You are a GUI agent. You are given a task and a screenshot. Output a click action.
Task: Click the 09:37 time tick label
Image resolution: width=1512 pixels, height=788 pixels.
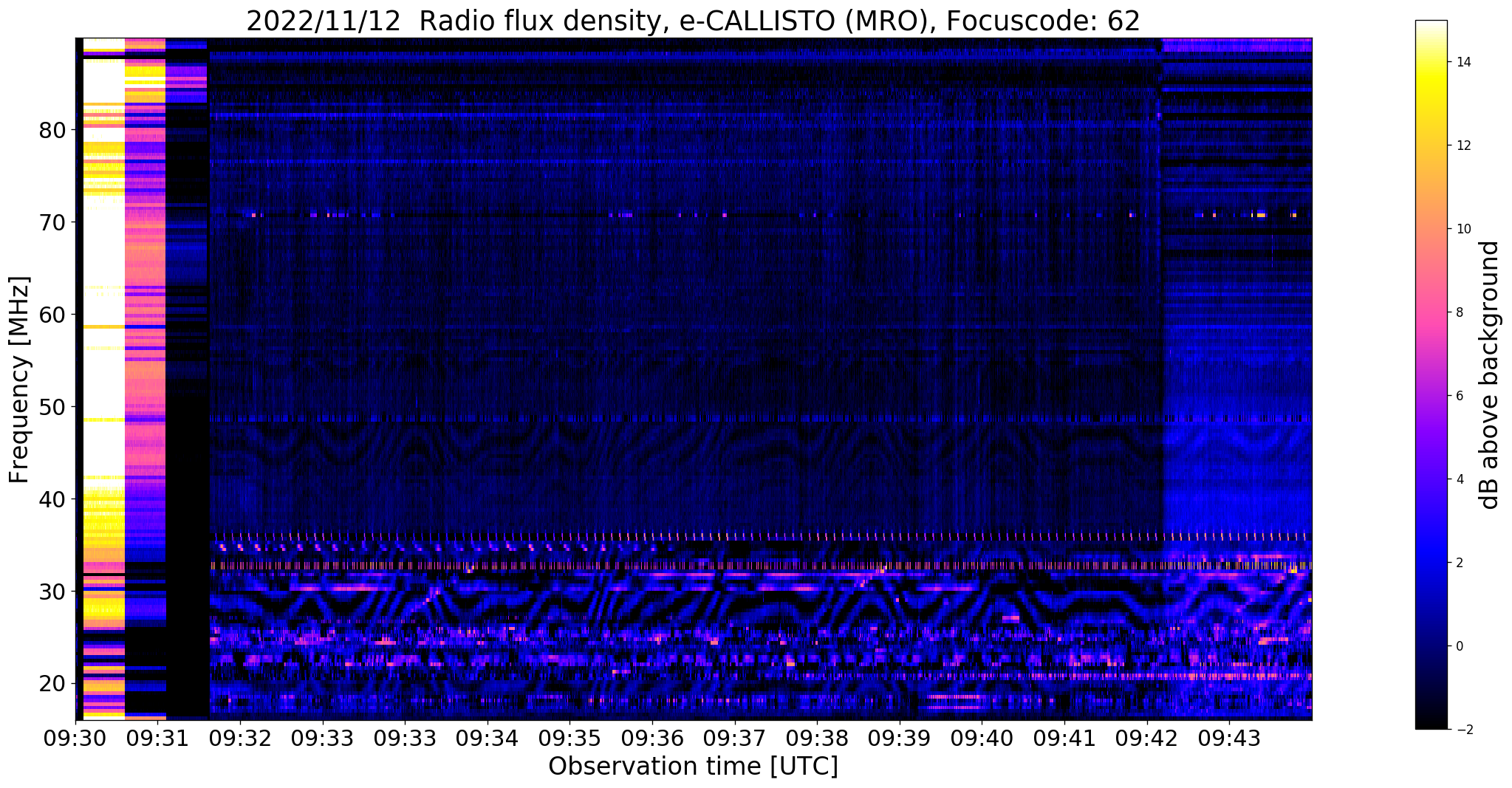(734, 737)
